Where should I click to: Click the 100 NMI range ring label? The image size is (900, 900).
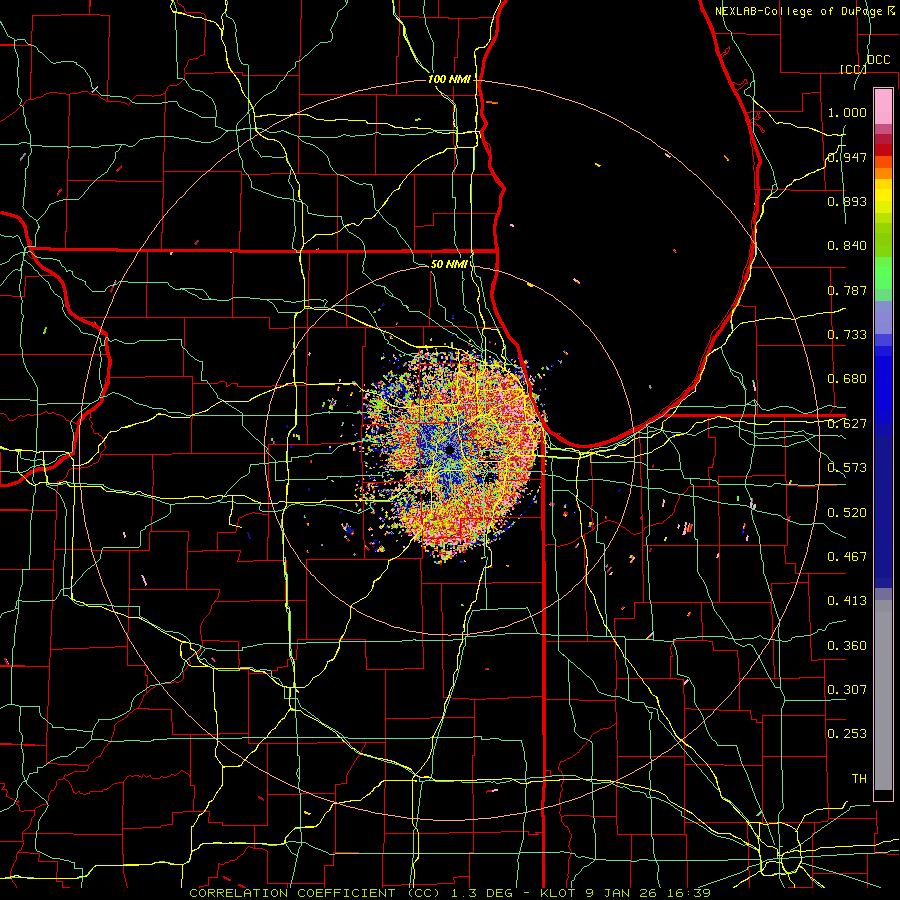coord(449,79)
